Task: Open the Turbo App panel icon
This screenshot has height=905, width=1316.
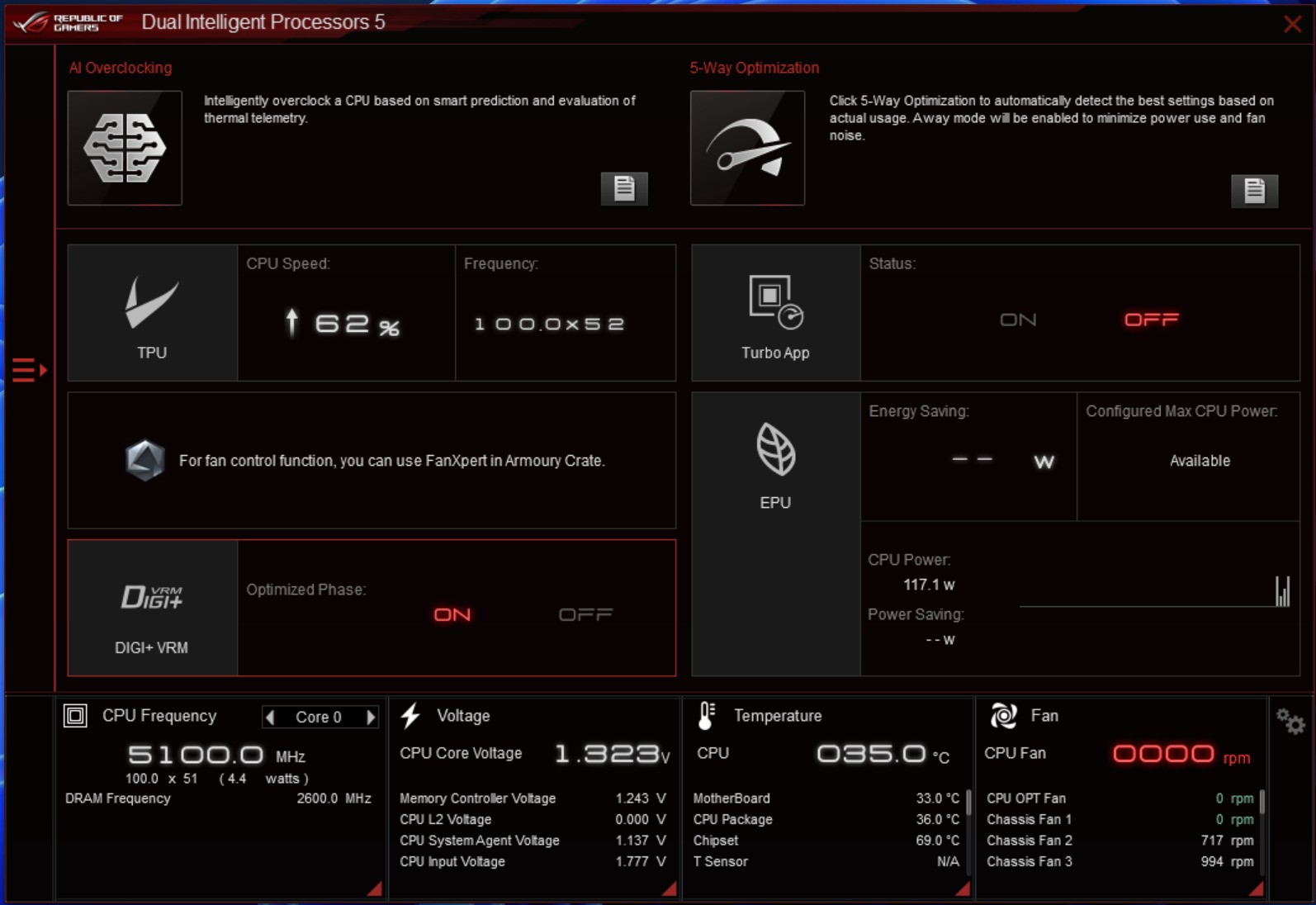Action: point(775,313)
